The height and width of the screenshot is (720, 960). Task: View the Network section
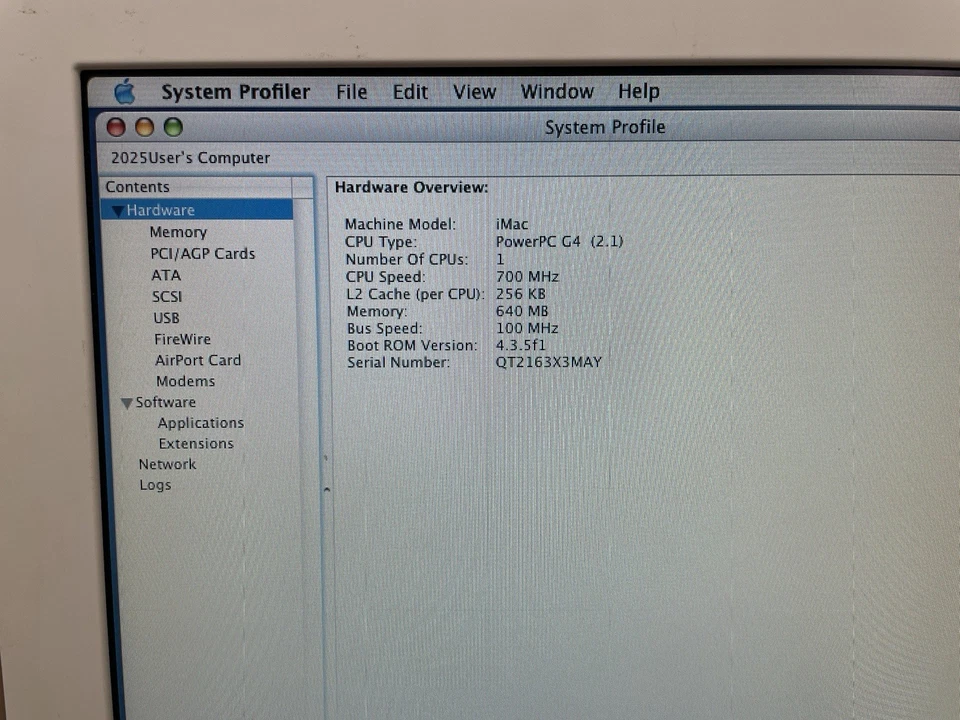click(167, 464)
